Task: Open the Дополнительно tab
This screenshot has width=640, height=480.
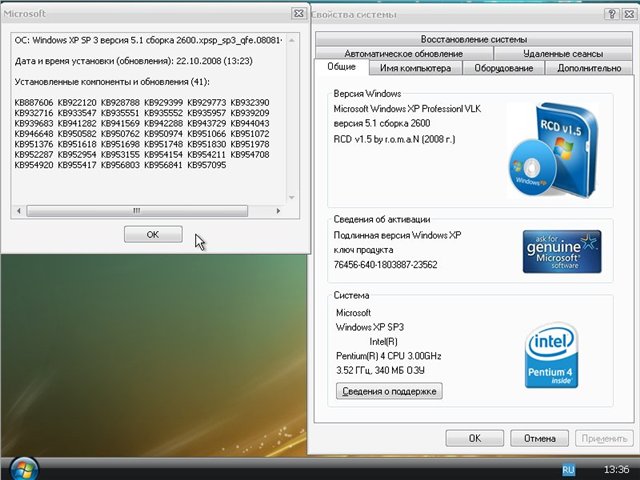Action: click(589, 68)
